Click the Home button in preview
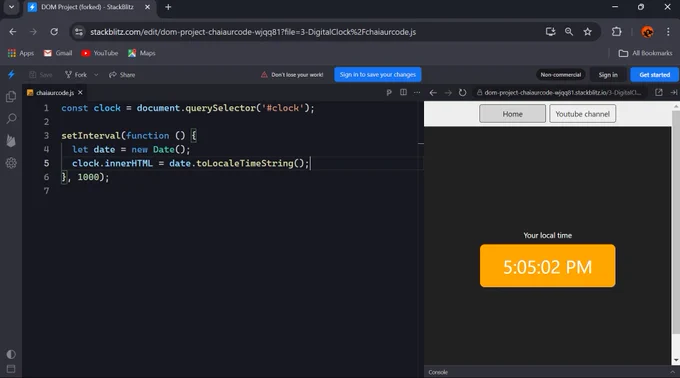The width and height of the screenshot is (680, 378). [x=512, y=114]
